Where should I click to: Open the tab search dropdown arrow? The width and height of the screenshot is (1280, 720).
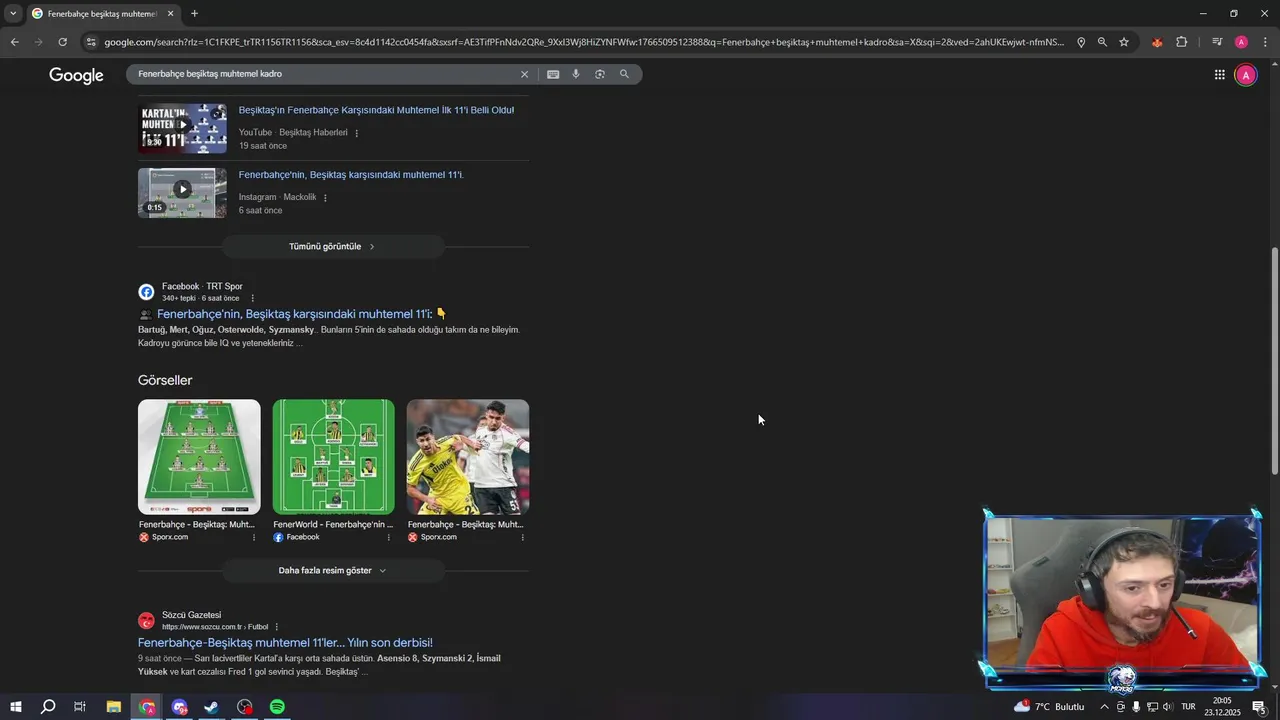coord(13,14)
